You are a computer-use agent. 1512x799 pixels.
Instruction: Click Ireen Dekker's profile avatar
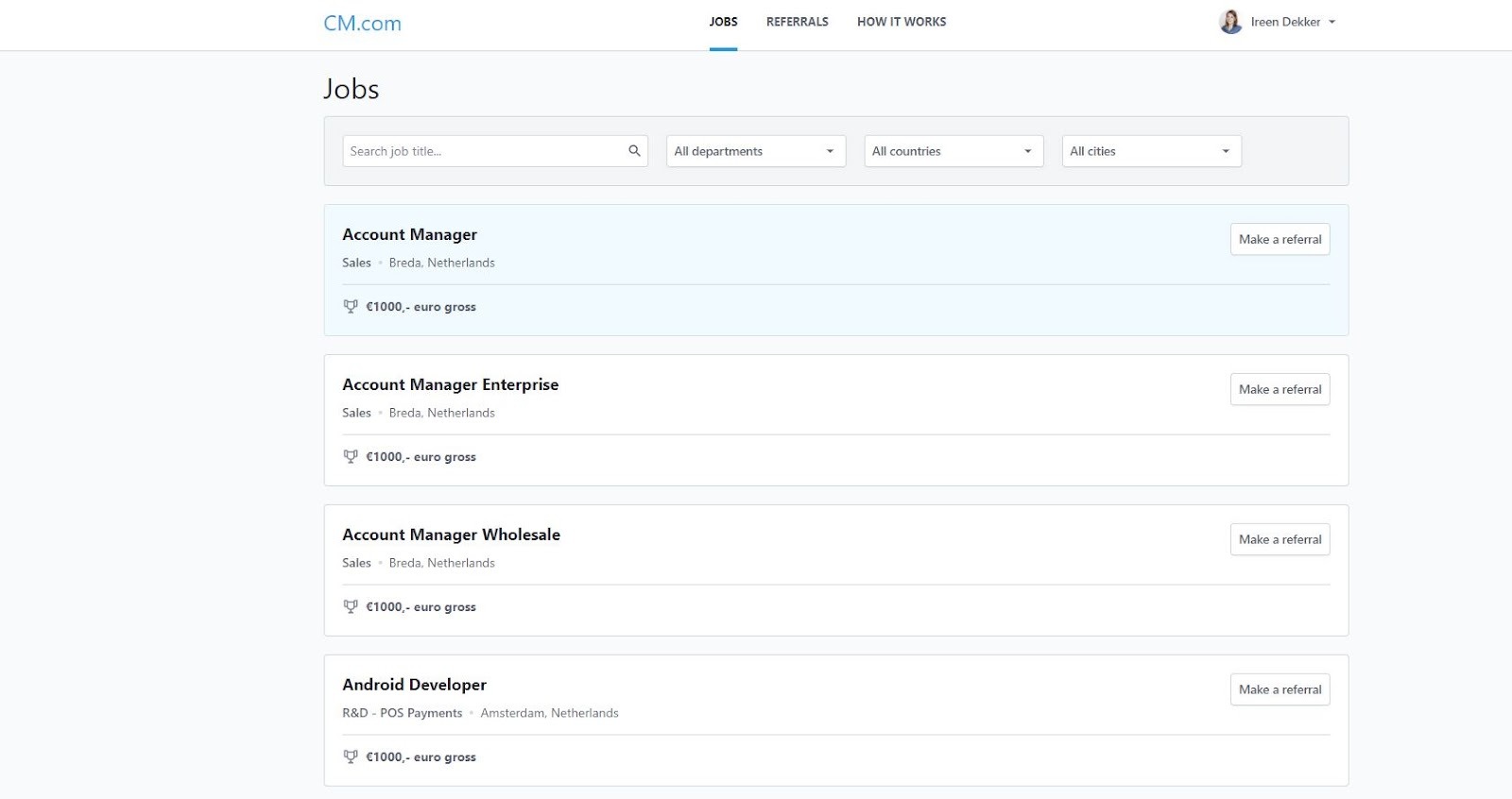(x=1230, y=22)
